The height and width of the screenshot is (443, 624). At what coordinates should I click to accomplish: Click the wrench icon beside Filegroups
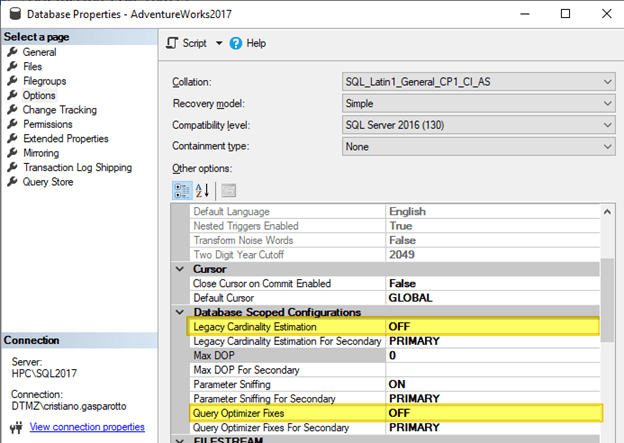coord(12,80)
